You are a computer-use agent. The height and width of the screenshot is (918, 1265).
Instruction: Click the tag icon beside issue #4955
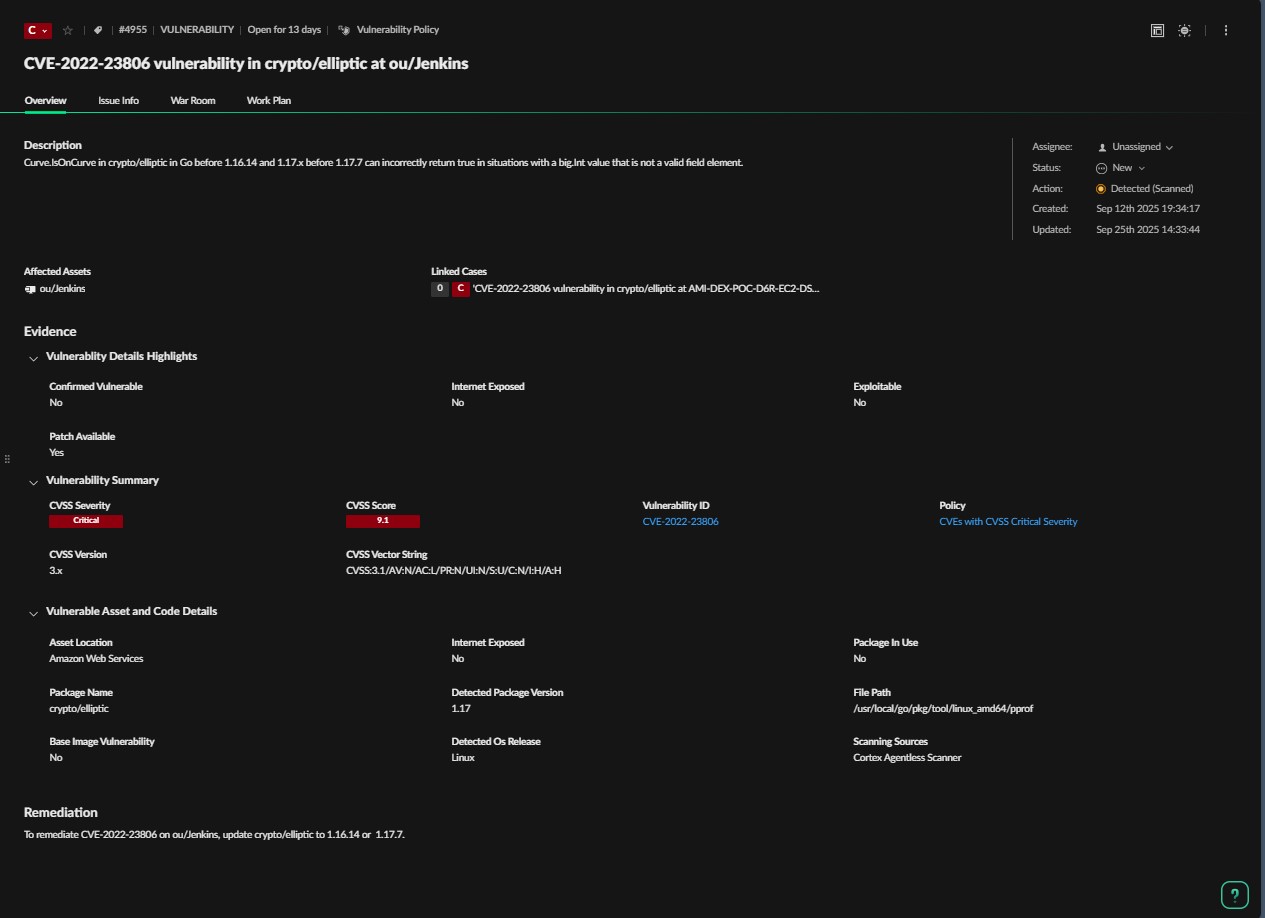tap(98, 30)
